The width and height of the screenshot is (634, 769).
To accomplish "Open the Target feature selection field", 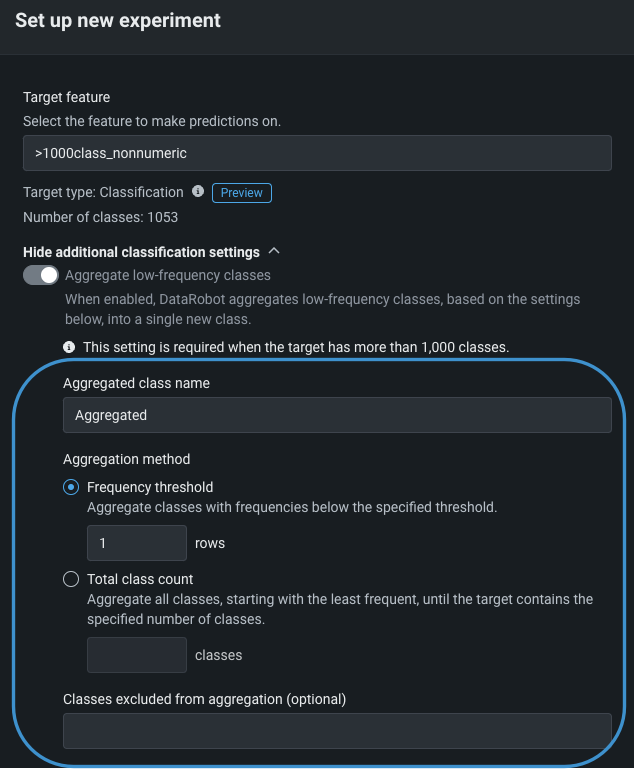I will 317,154.
